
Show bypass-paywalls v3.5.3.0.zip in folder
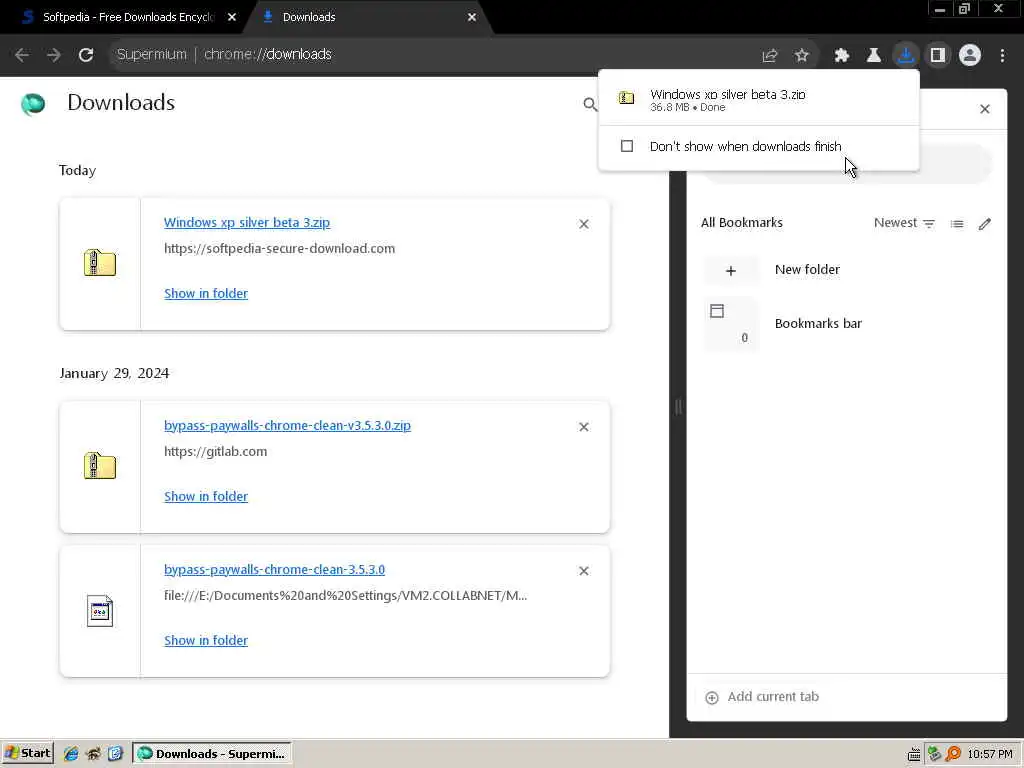coord(206,497)
